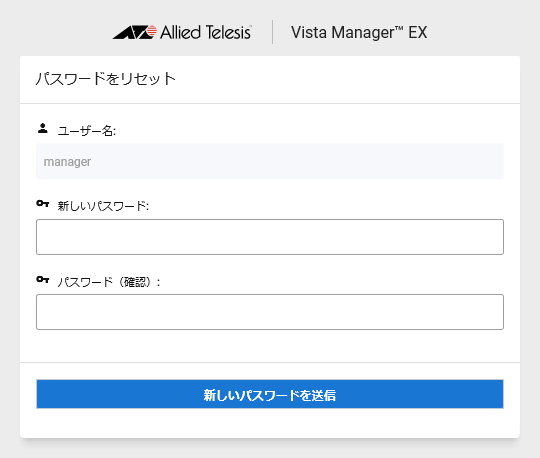The image size is (540, 458).
Task: Click the vertical divider between logo and product name
Action: point(272,32)
